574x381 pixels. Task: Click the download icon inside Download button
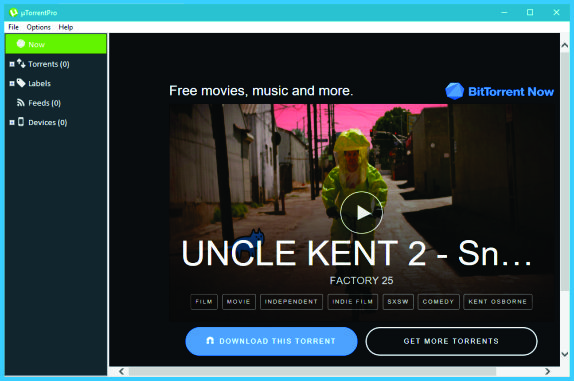tap(210, 341)
